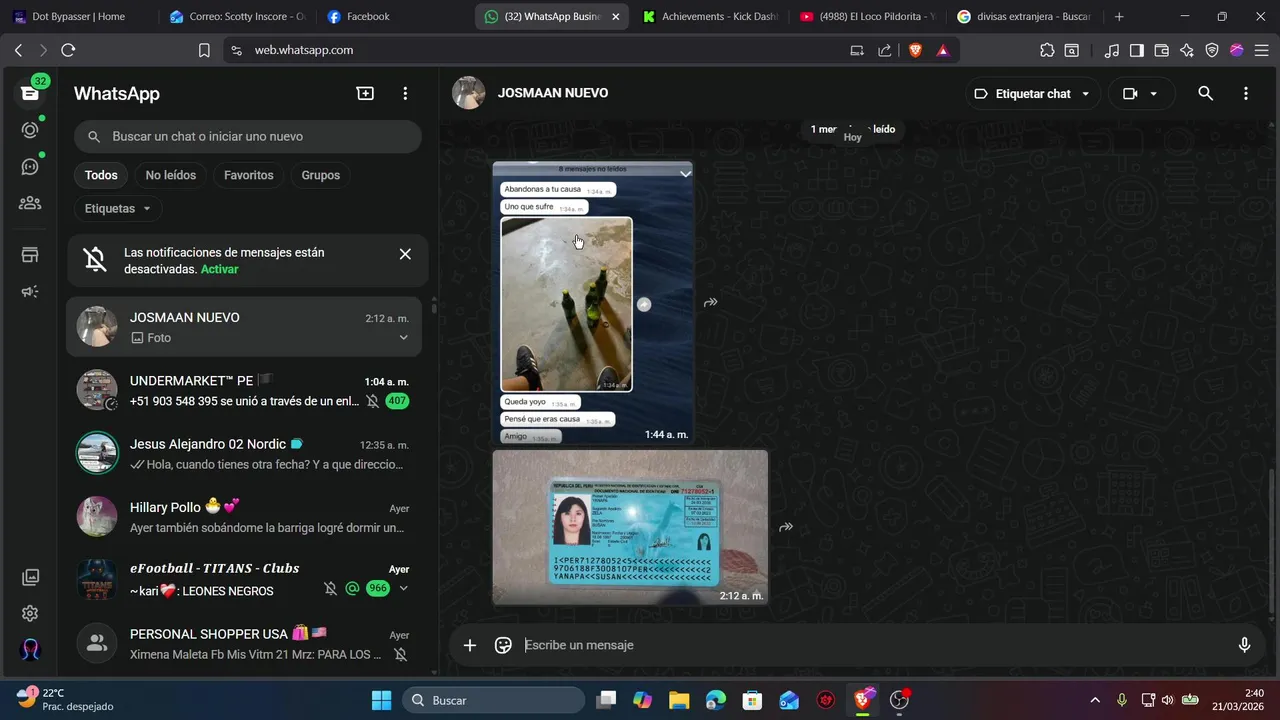Expand eFootball TITANS chat row chevron
The image size is (1280, 720).
click(x=403, y=588)
